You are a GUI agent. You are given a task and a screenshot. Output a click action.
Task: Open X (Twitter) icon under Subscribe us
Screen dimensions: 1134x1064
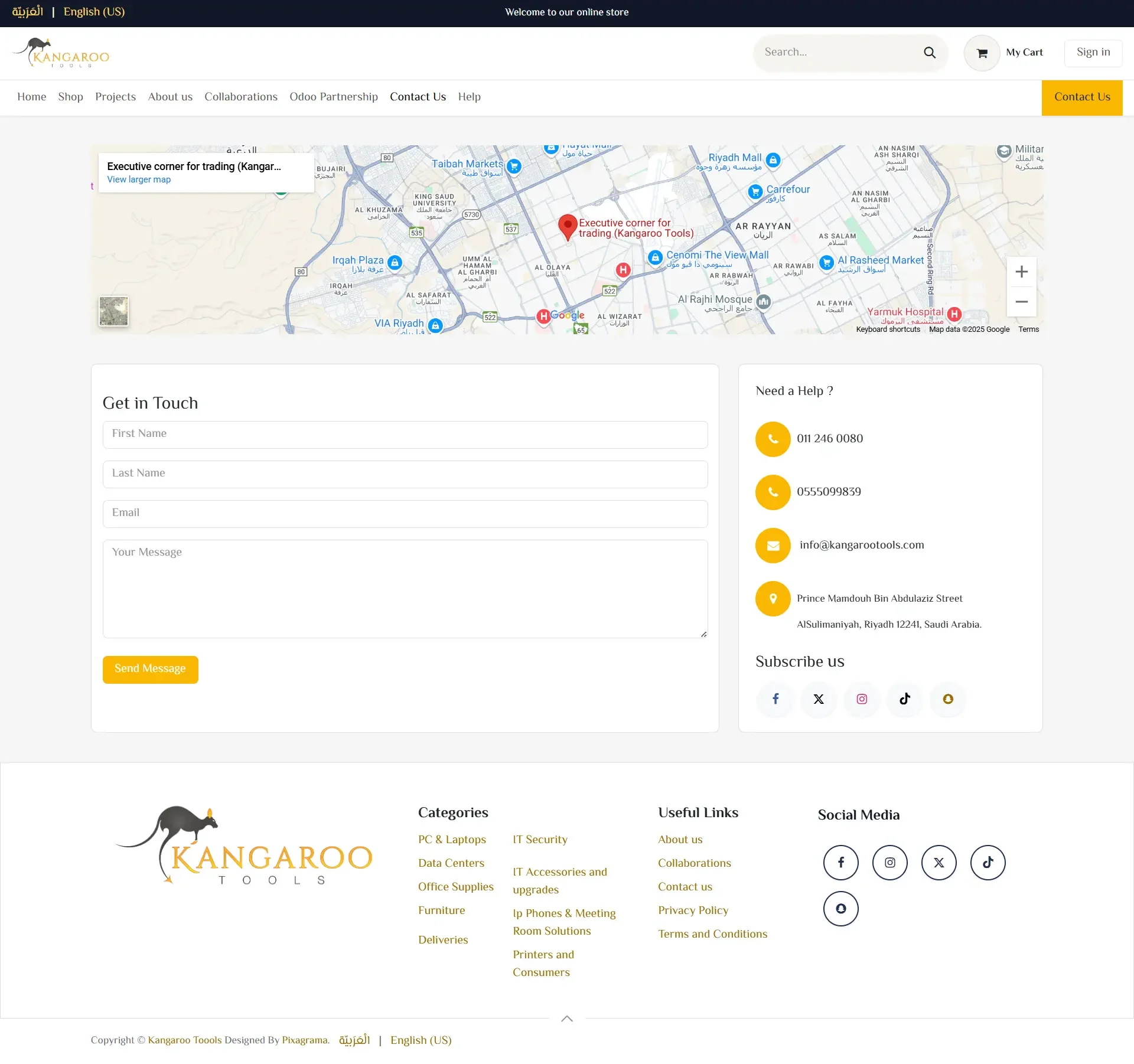tap(818, 699)
